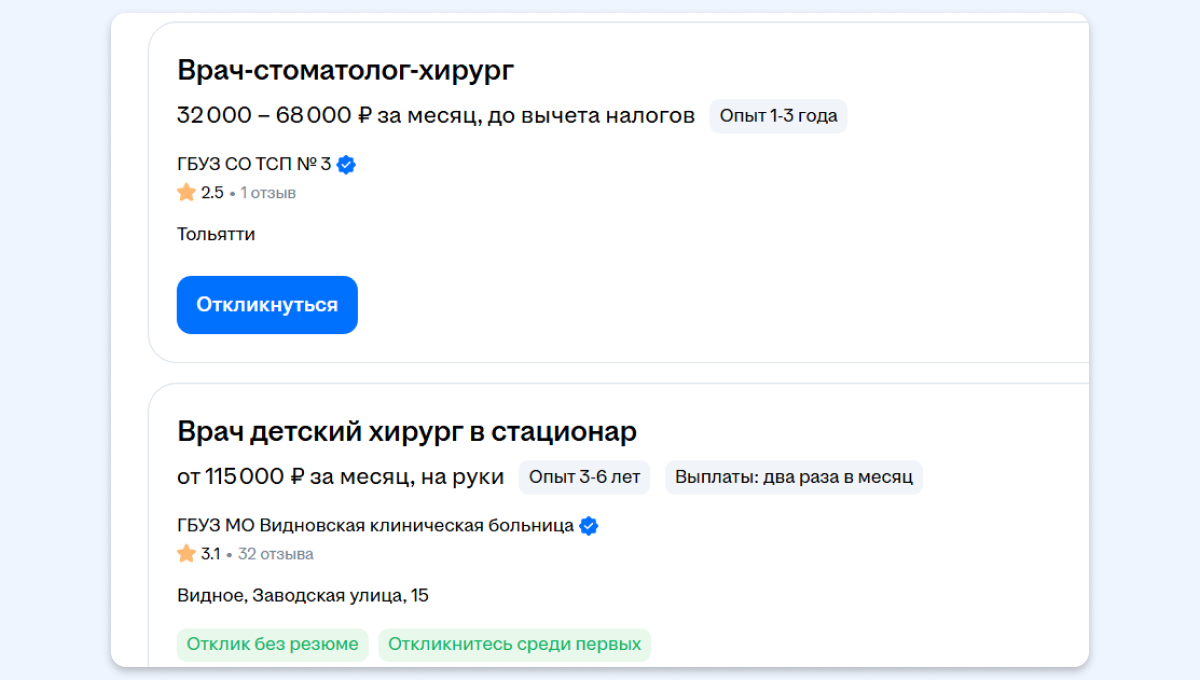Click the green Отклик без резюме tag
1200x680 pixels.
(x=272, y=645)
